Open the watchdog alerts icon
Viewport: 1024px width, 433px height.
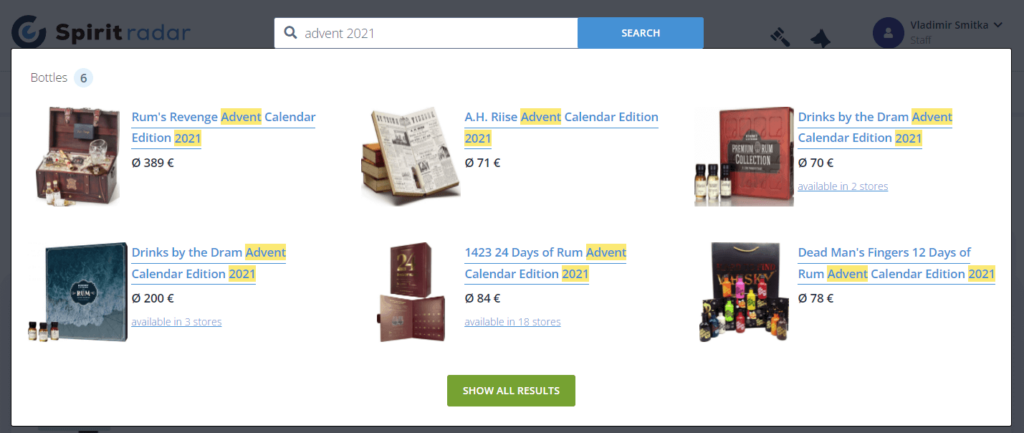point(820,38)
